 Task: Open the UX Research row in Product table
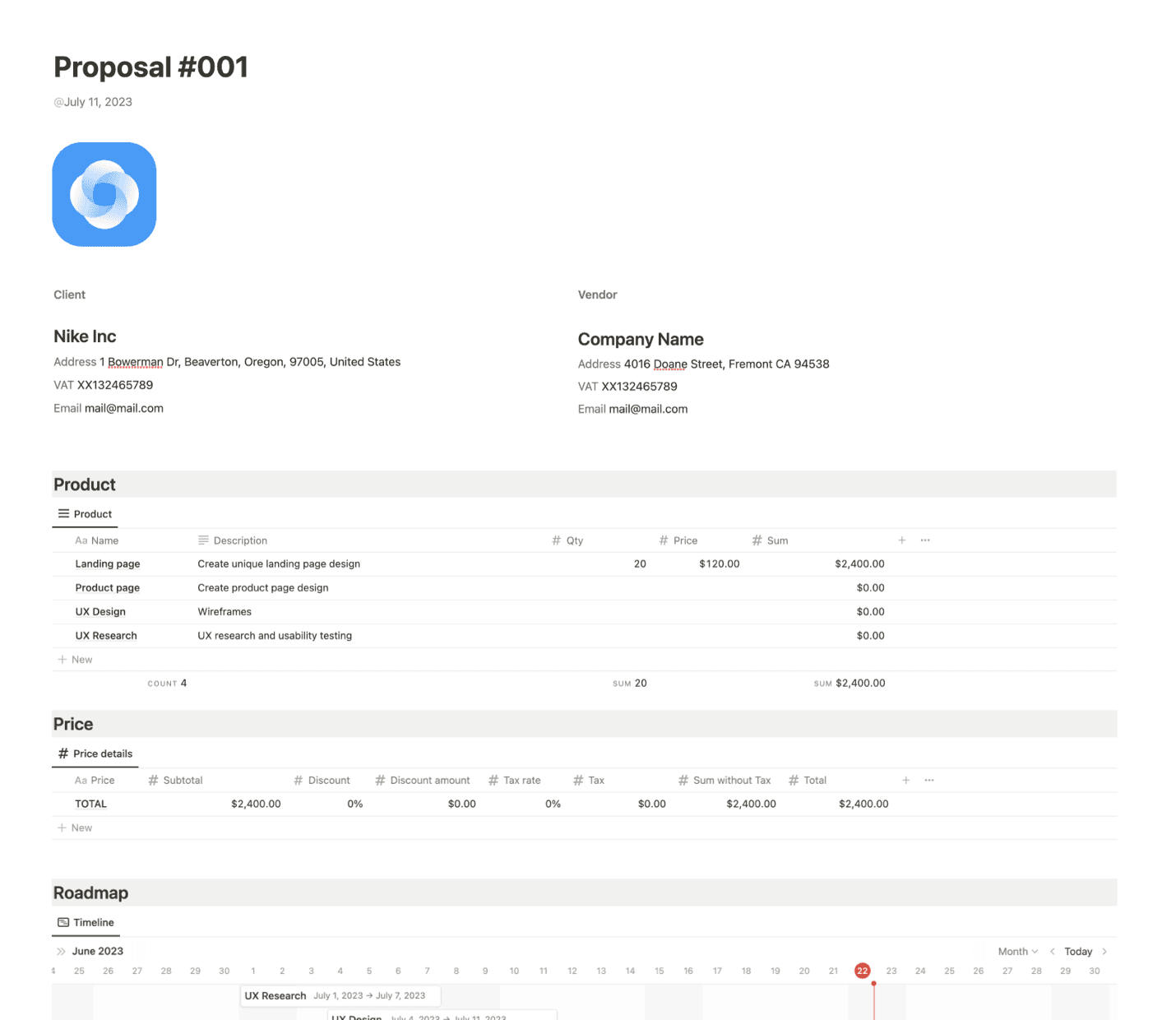[106, 636]
